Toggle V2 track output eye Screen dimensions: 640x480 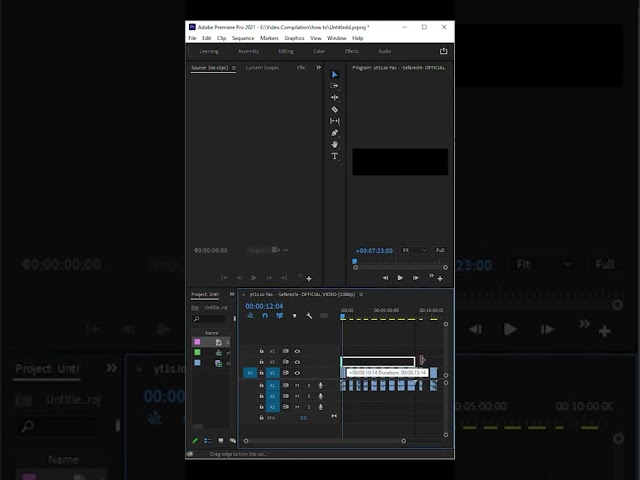(297, 362)
